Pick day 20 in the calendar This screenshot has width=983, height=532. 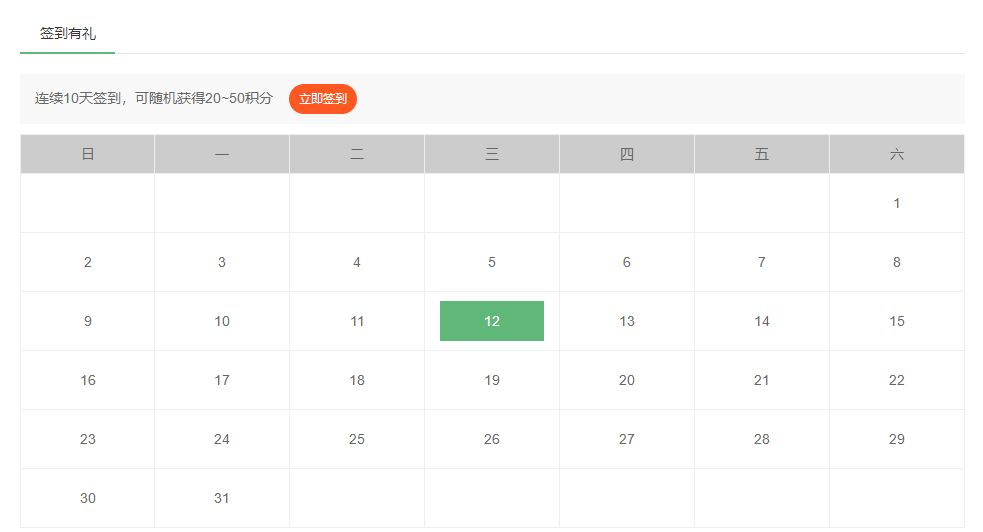(x=627, y=380)
